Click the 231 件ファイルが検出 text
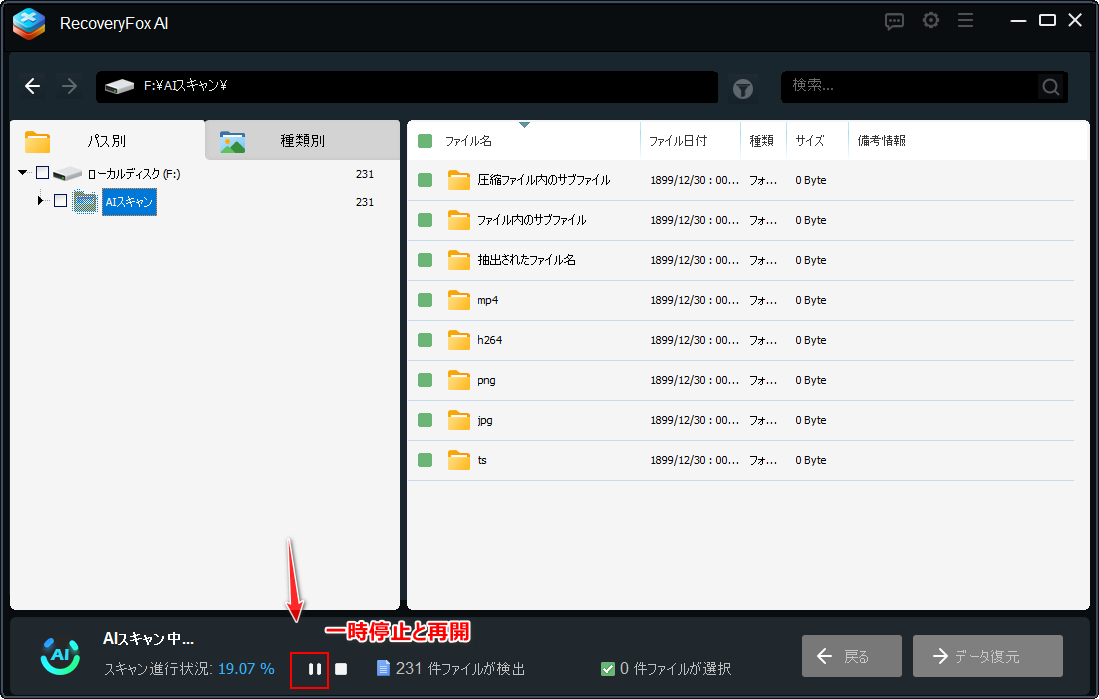Screen dimensions: 1099x699 tap(460, 669)
